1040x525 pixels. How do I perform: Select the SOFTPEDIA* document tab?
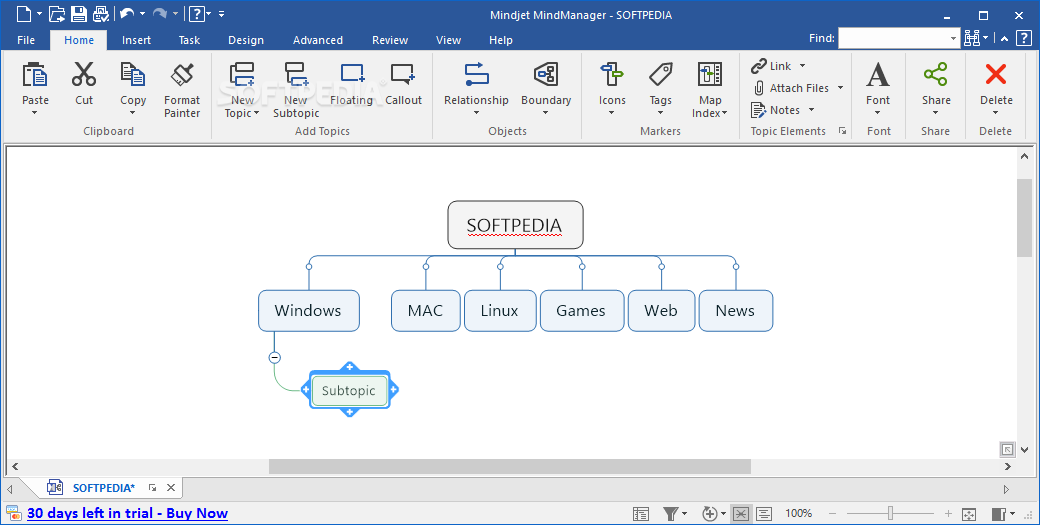103,488
